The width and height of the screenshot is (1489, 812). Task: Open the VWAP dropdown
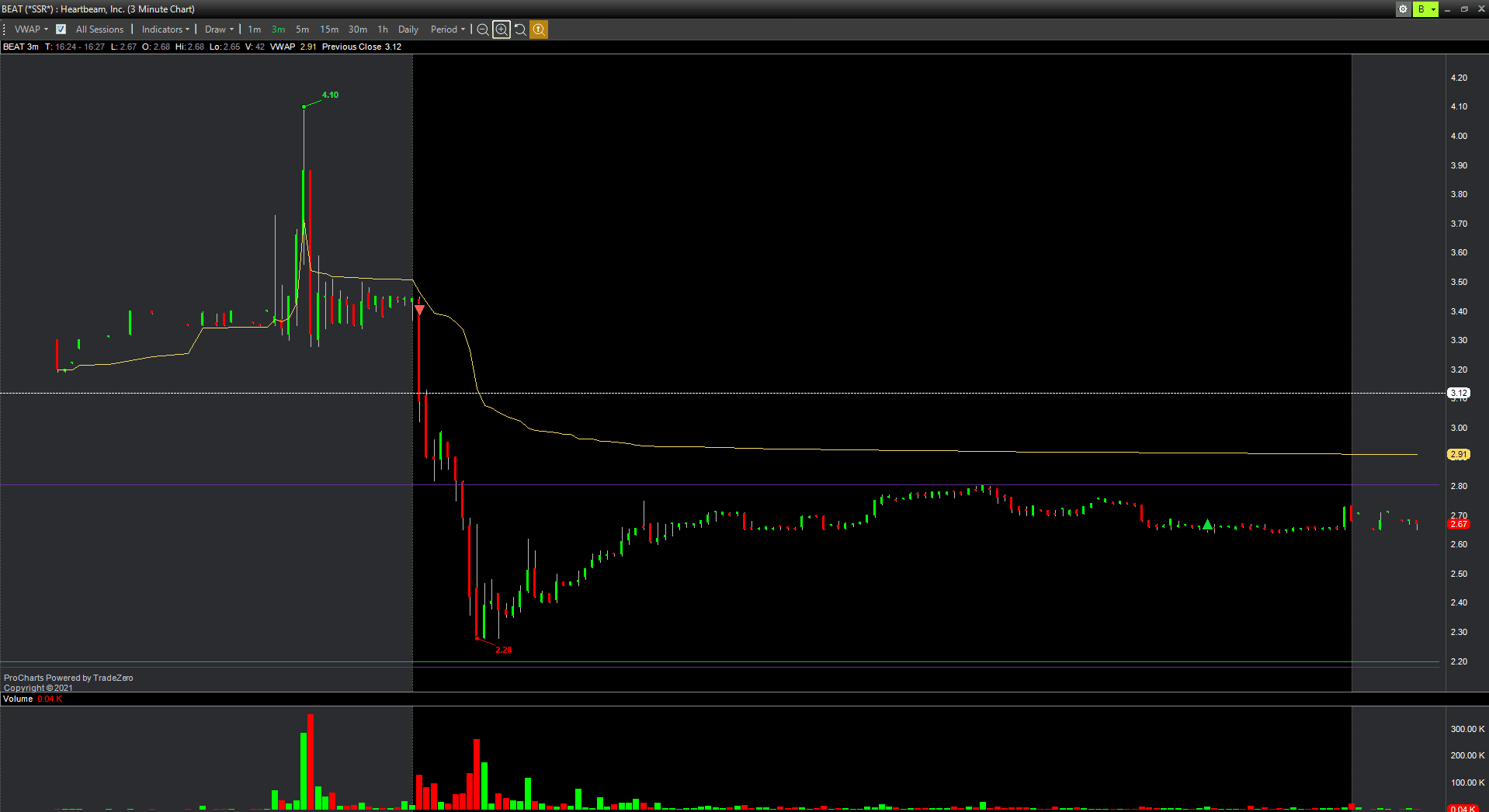click(x=31, y=29)
